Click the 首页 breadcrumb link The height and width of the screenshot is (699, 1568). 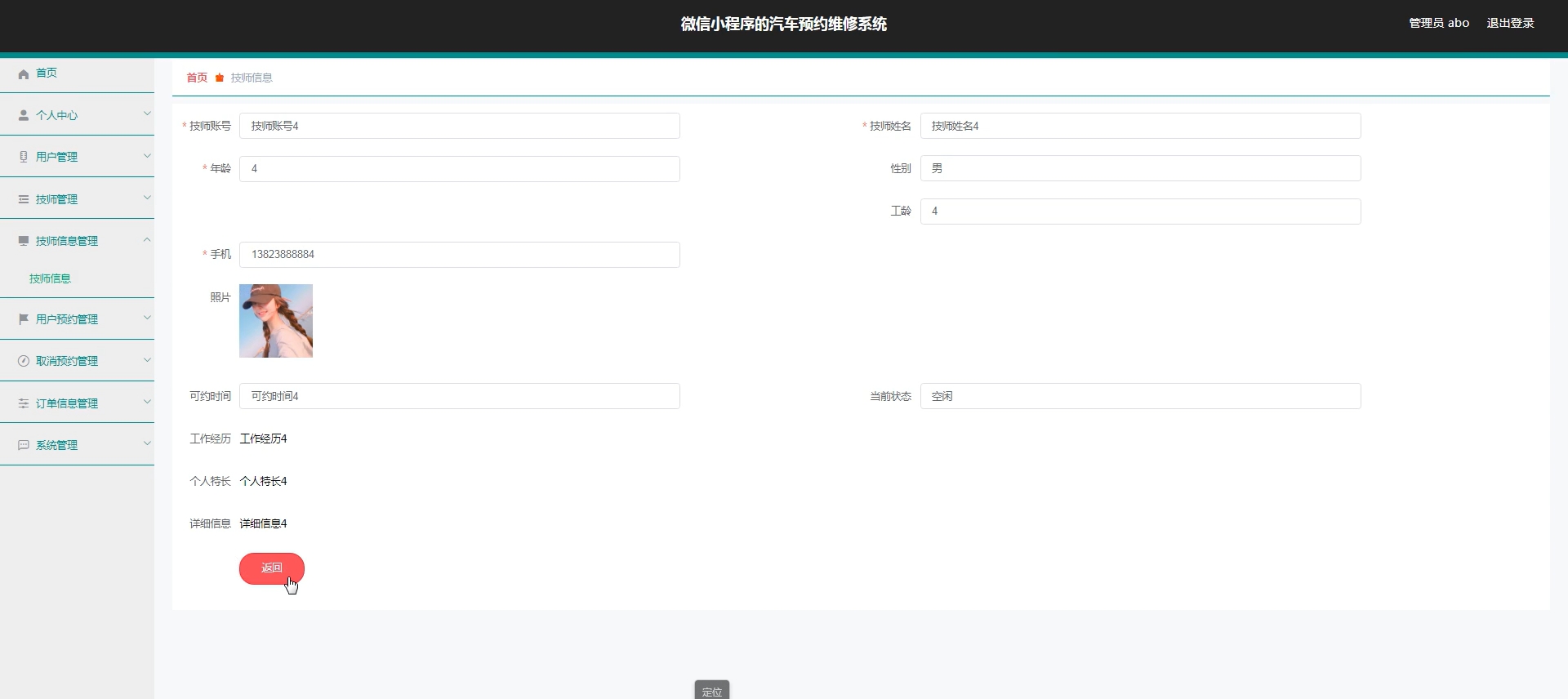point(197,78)
